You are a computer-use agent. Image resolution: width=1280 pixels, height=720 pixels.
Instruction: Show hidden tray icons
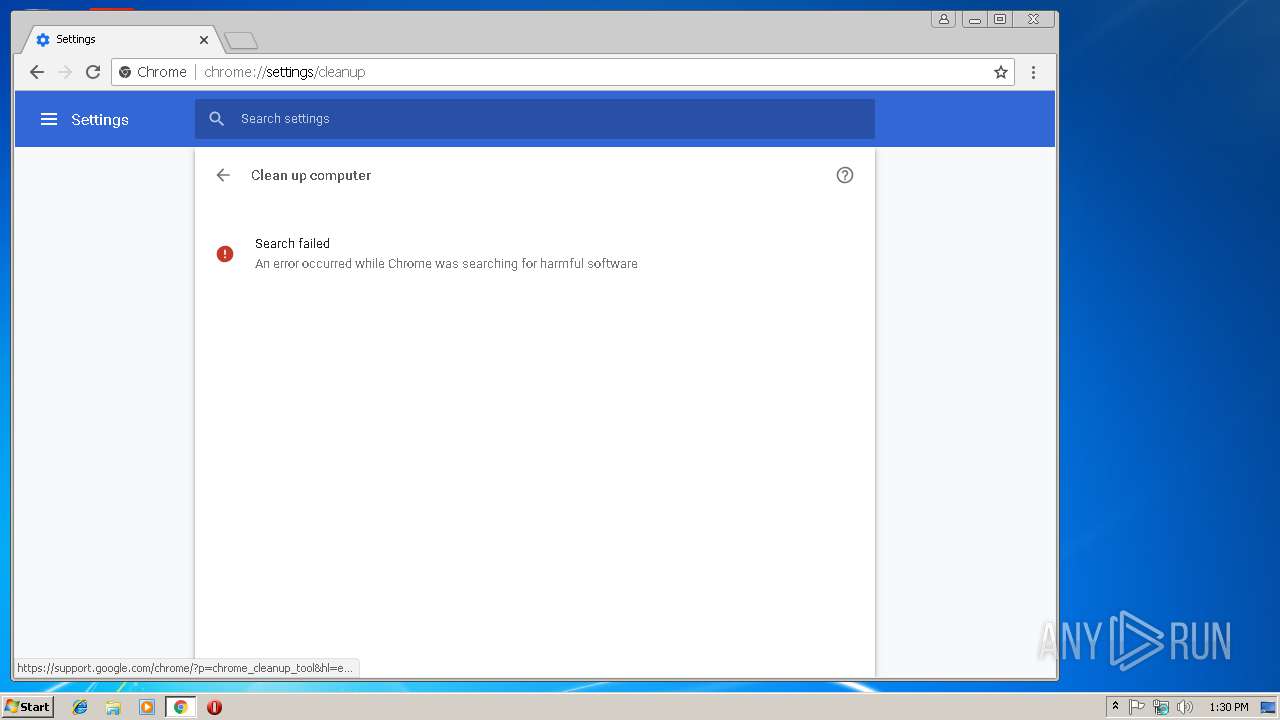[x=1115, y=707]
